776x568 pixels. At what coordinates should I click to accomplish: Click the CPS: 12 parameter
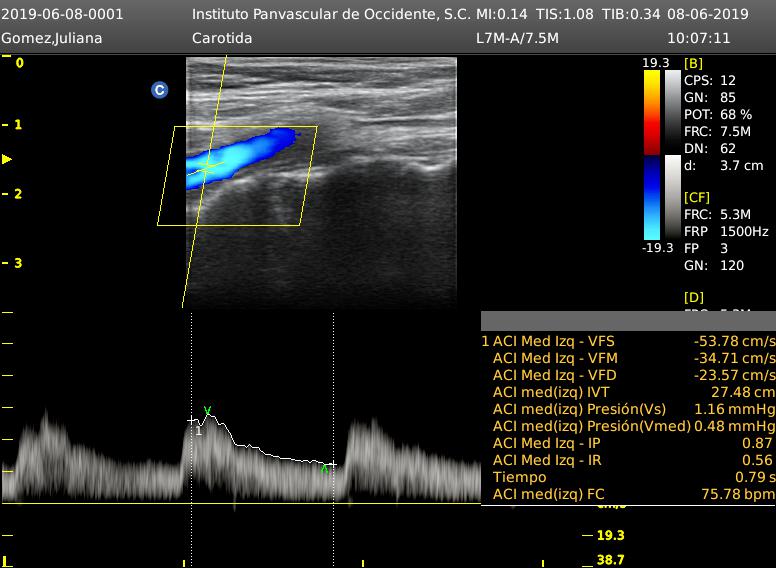710,80
